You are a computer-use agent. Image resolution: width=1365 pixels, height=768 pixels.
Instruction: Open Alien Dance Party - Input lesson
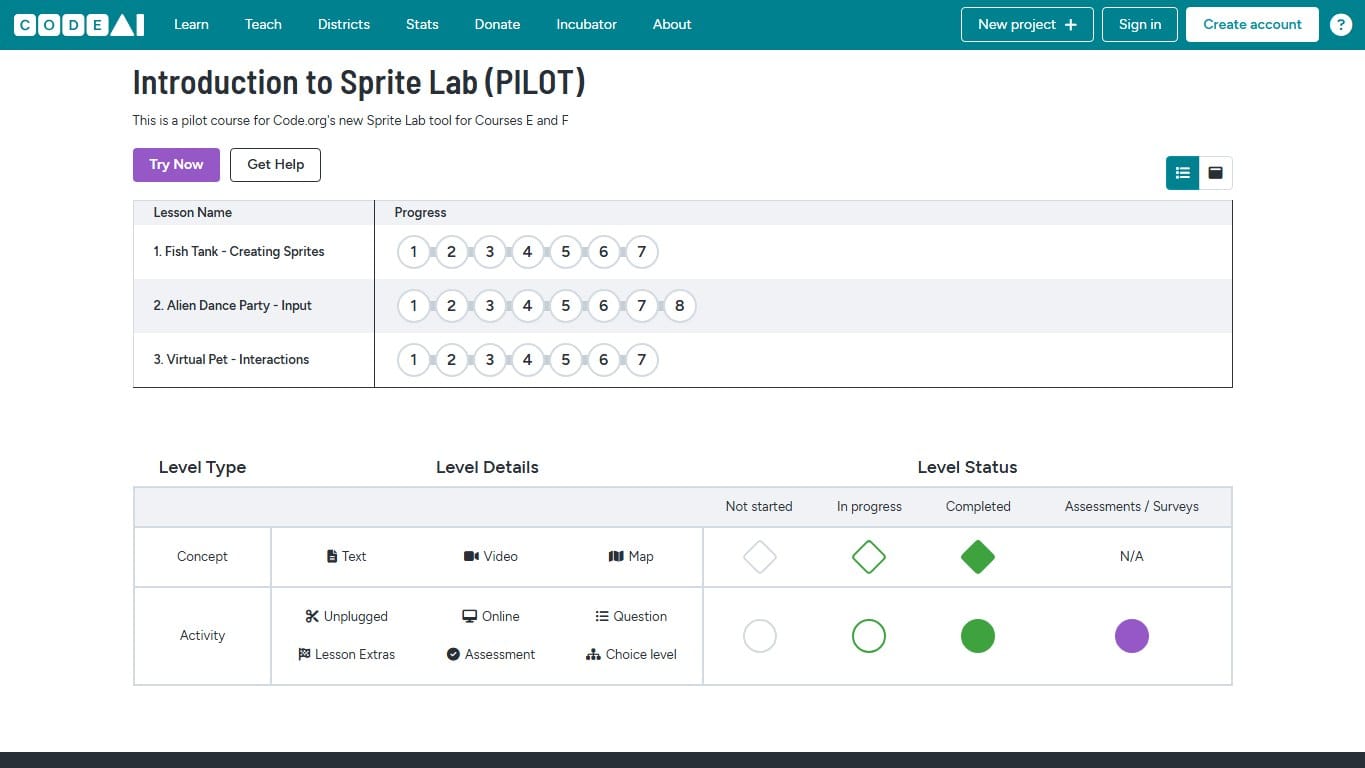[x=233, y=306]
